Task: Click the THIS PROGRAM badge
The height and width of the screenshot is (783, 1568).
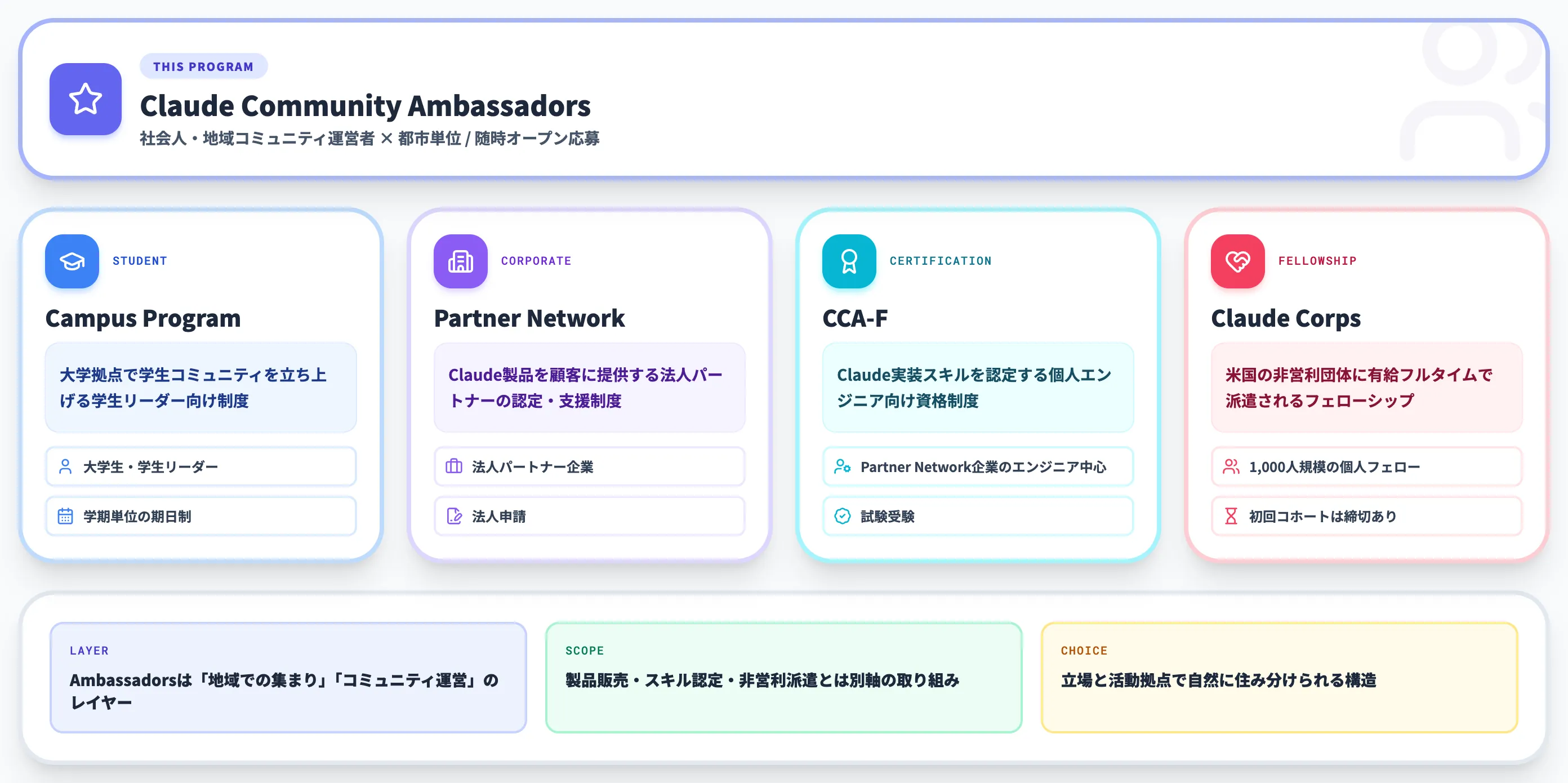Action: [203, 66]
